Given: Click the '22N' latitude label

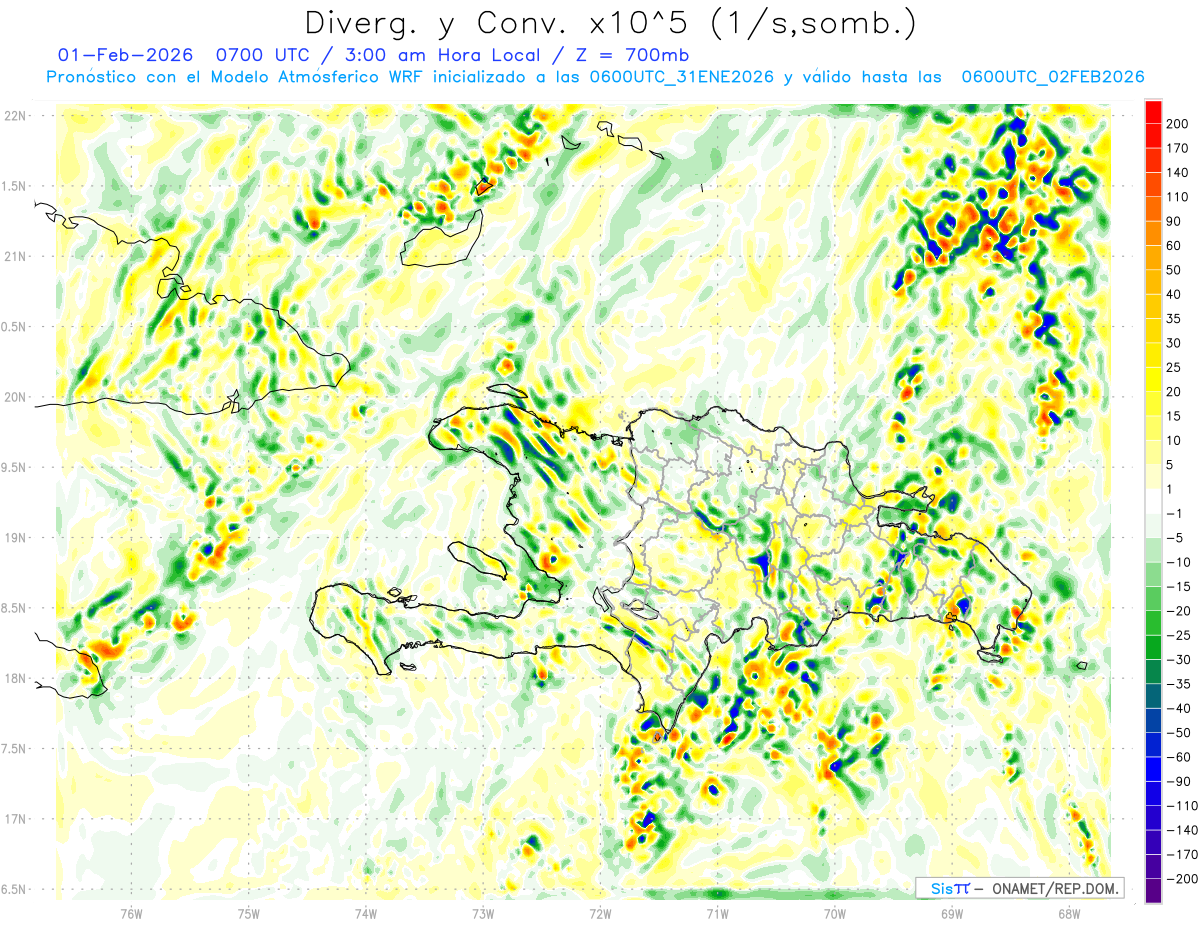Looking at the screenshot, I should point(14,116).
